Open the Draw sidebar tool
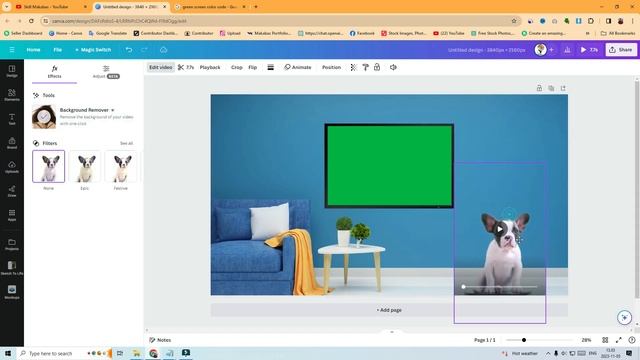This screenshot has width=640, height=360. 12,191
